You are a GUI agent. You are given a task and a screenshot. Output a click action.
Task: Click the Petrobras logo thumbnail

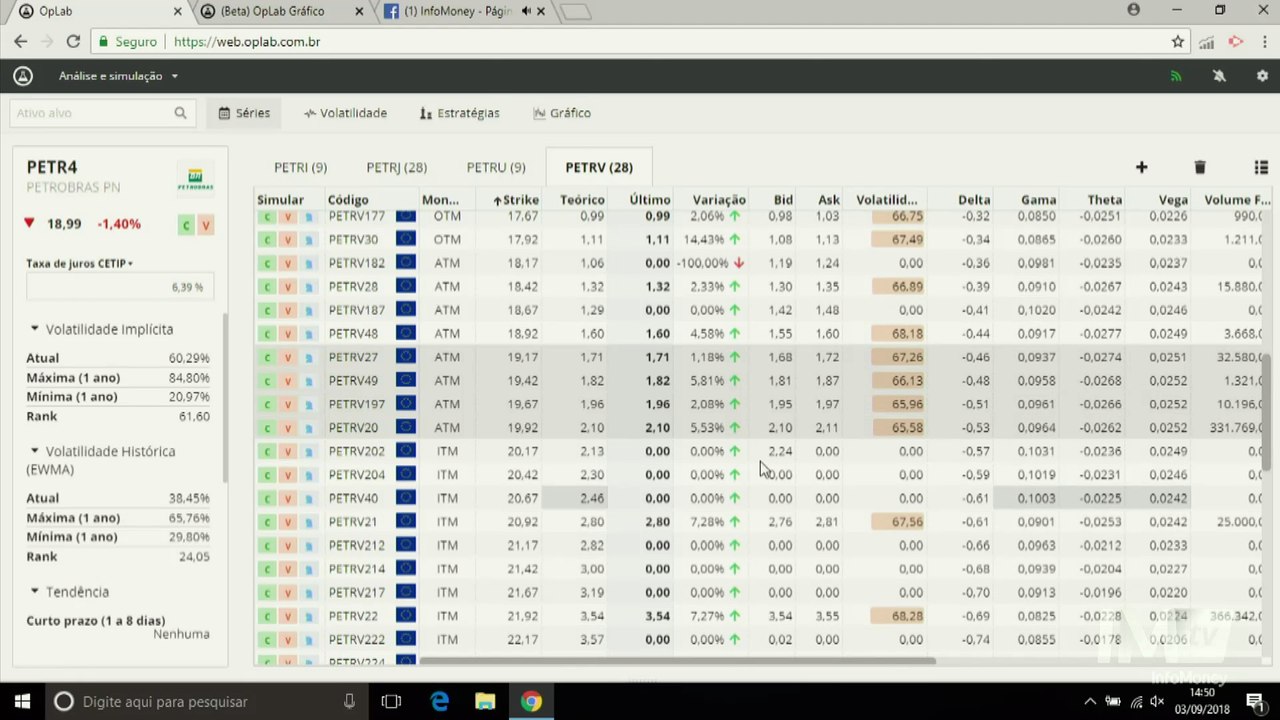pos(195,177)
